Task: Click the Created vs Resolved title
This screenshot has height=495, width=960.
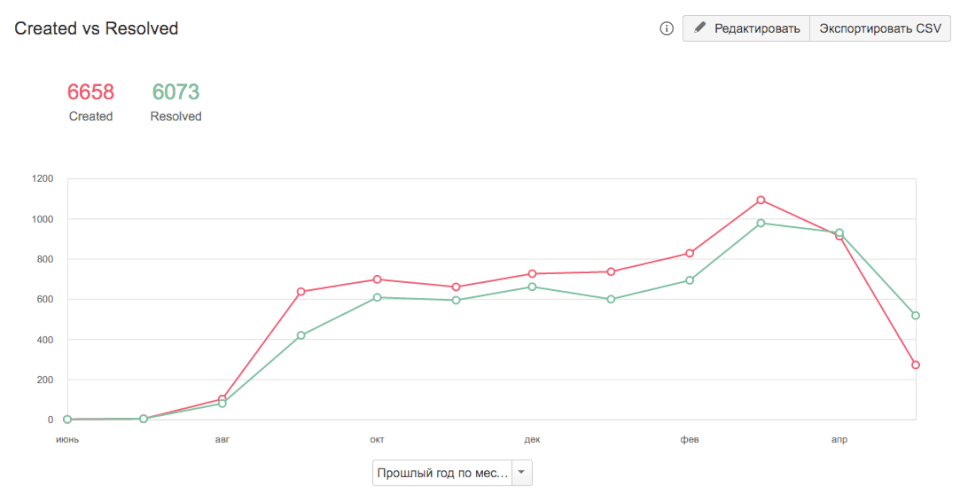Action: [96, 29]
